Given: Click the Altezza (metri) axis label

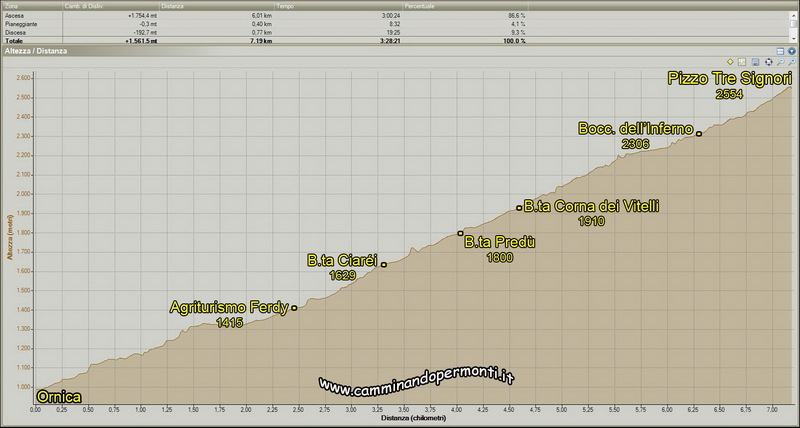Looking at the screenshot, I should (9, 236).
